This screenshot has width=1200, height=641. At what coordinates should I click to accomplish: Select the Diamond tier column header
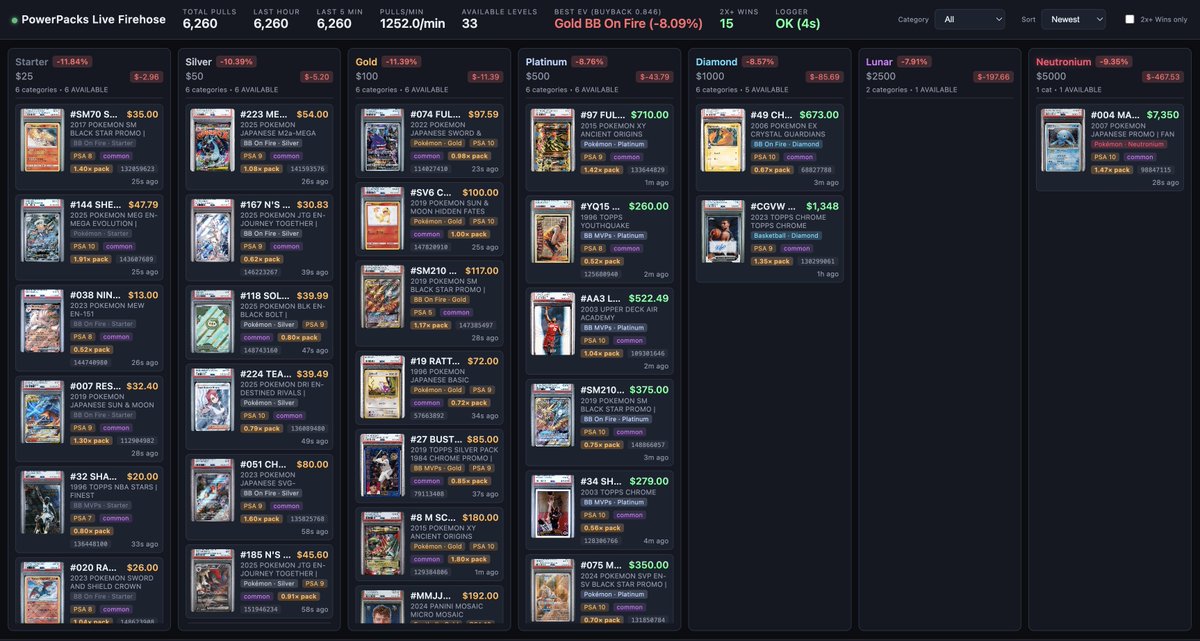[x=717, y=62]
